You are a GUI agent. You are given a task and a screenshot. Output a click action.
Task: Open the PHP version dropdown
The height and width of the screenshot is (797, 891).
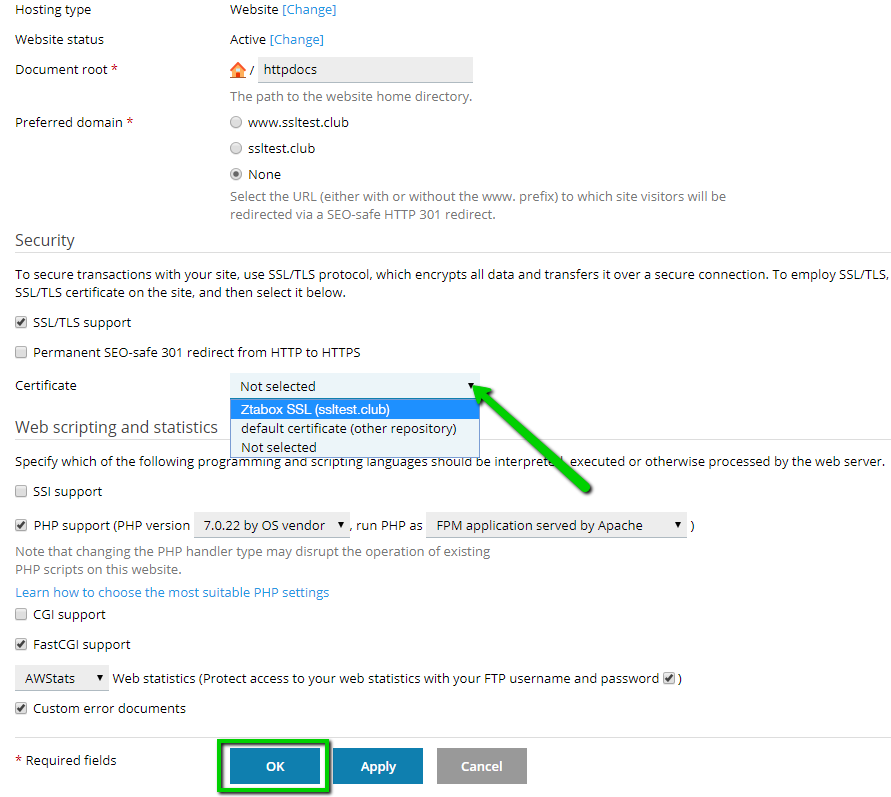click(272, 526)
